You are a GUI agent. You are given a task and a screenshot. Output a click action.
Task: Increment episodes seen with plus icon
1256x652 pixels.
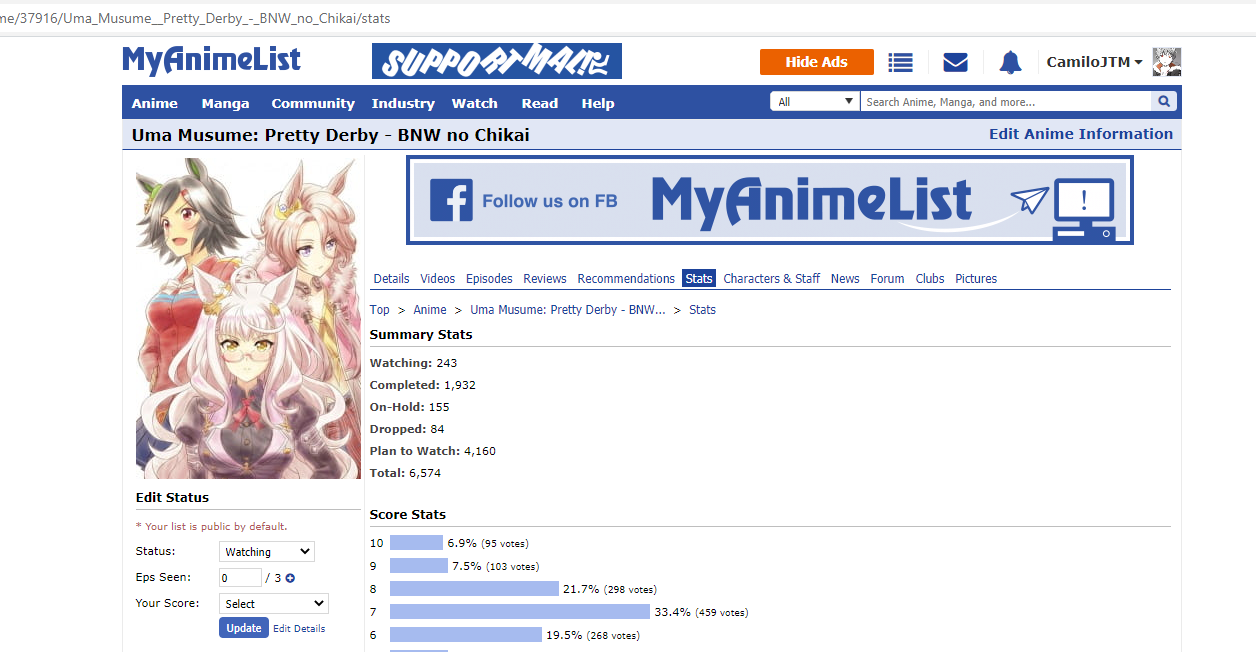pyautogui.click(x=290, y=578)
